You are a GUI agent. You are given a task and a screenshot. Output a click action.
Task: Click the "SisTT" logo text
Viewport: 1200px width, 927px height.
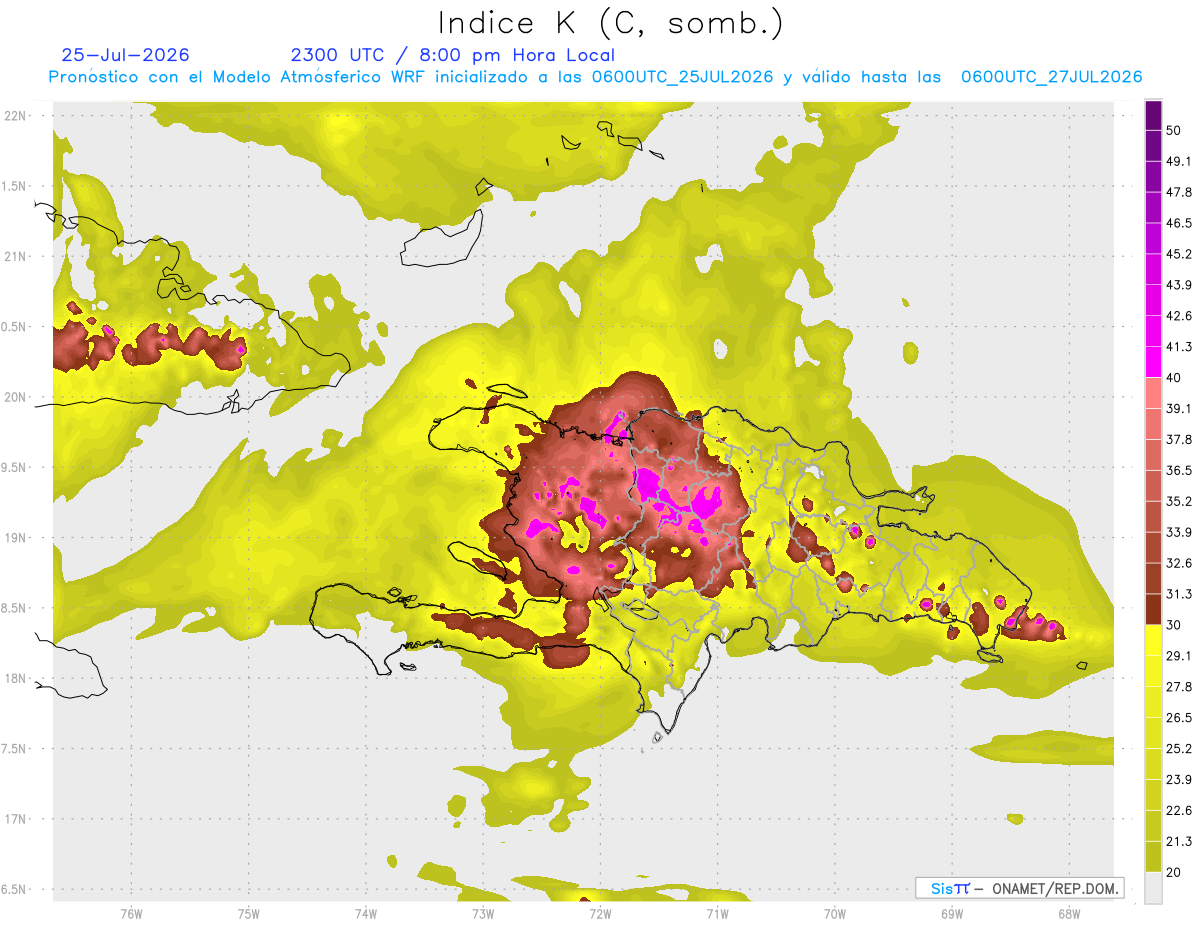click(x=950, y=888)
